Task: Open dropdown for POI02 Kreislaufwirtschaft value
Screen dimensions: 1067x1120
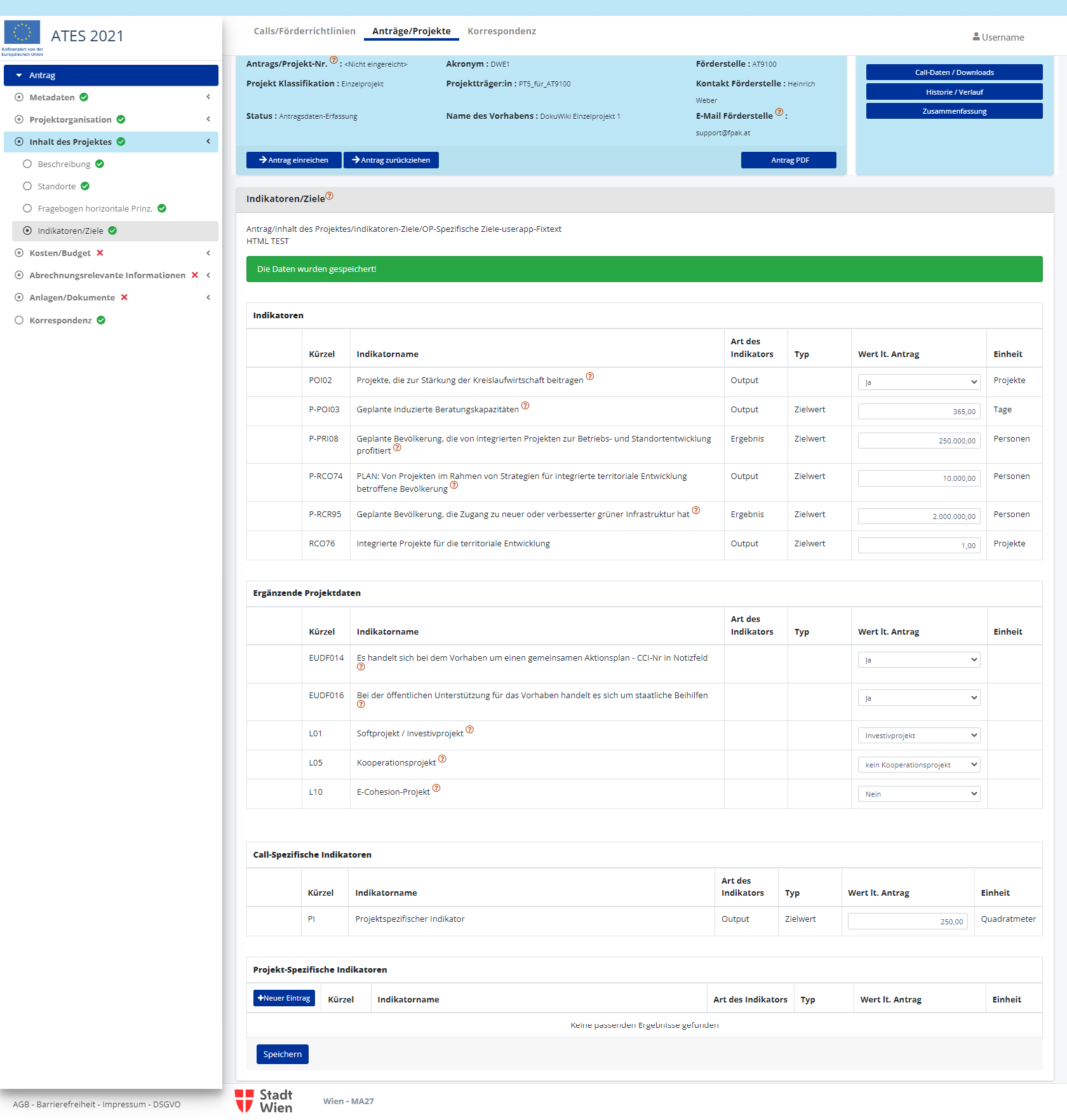Action: pyautogui.click(x=918, y=382)
